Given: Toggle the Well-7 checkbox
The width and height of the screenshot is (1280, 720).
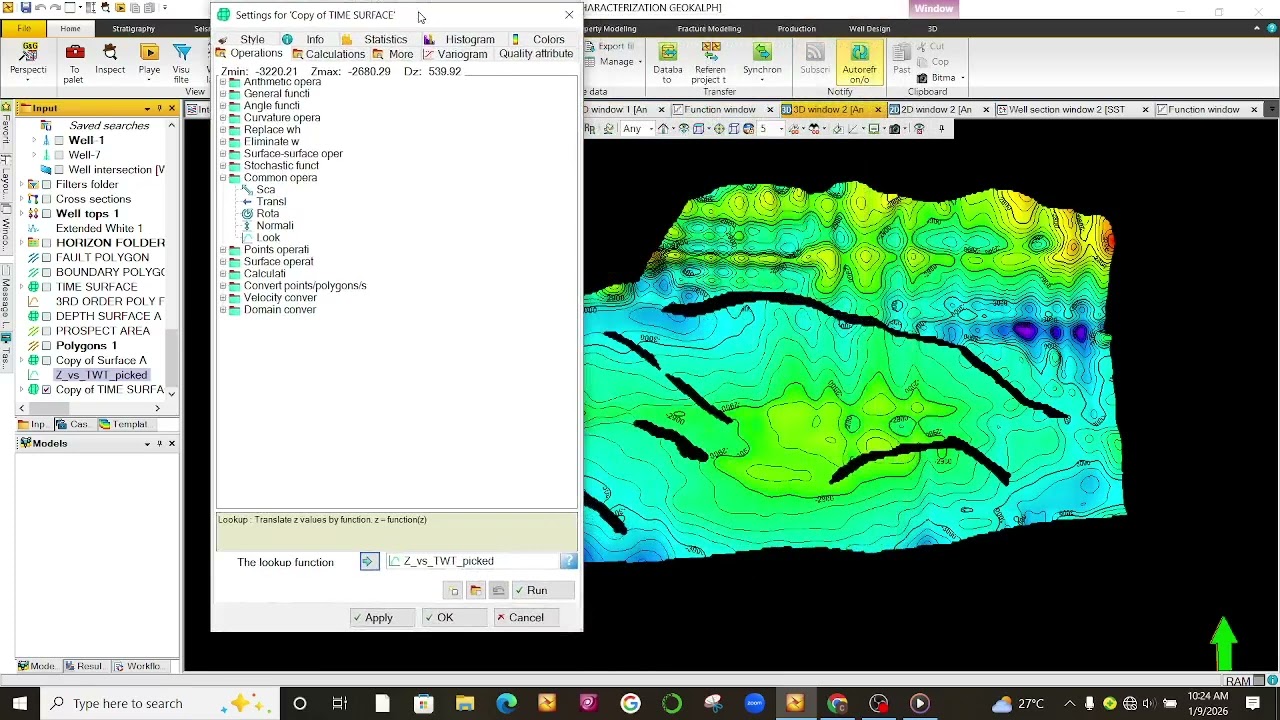Looking at the screenshot, I should [59, 155].
